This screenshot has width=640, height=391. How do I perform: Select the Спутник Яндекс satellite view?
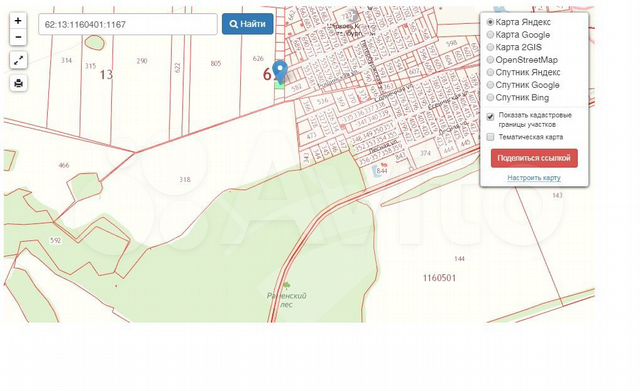pos(490,72)
